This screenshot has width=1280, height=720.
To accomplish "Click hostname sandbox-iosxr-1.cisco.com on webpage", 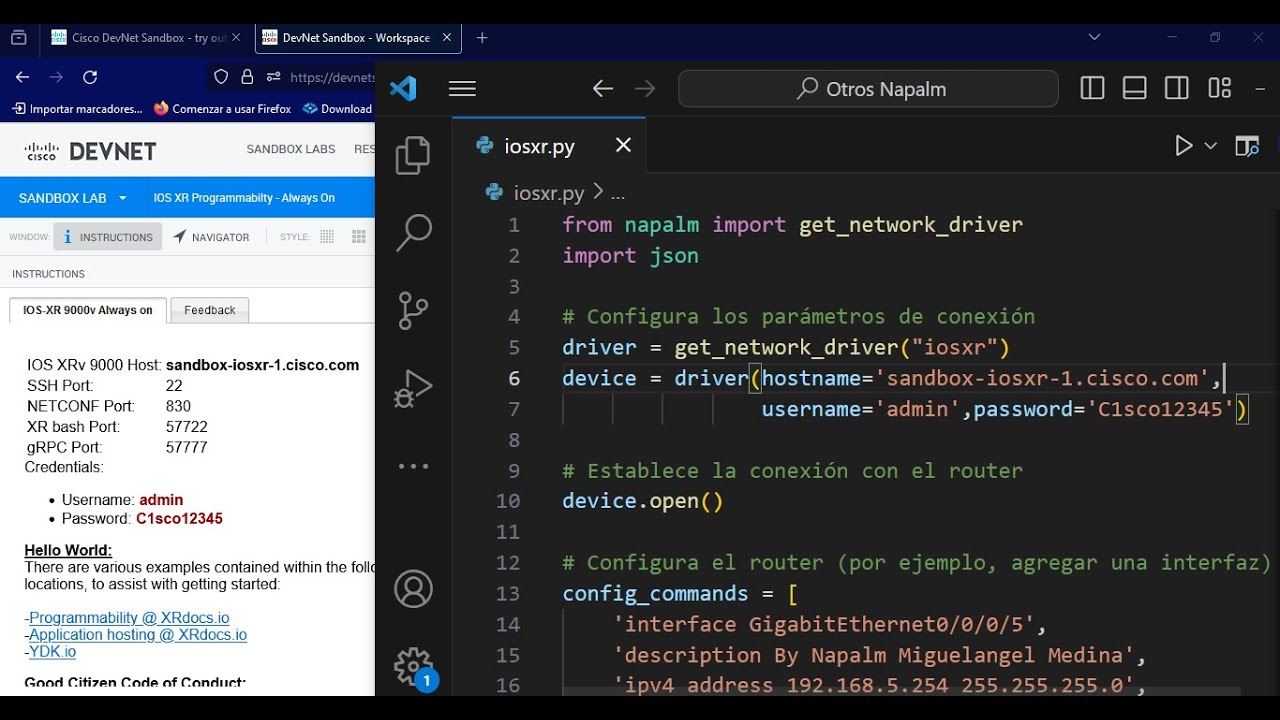I will tap(262, 365).
